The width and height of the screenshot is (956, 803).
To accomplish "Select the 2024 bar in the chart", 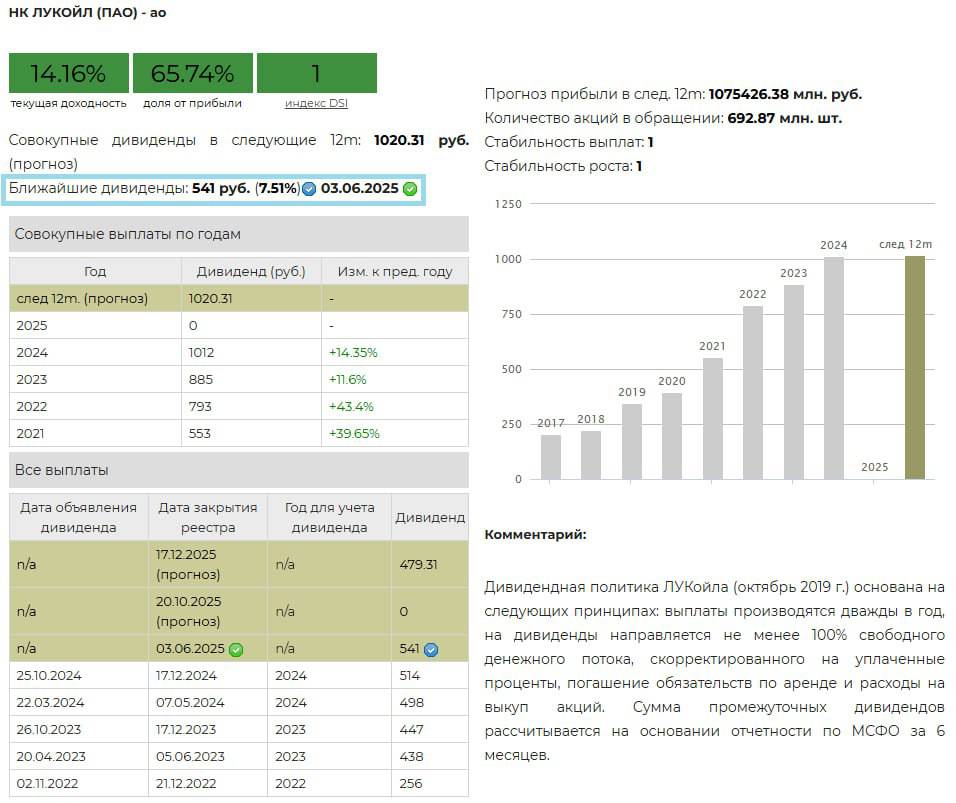I will pyautogui.click(x=833, y=368).
